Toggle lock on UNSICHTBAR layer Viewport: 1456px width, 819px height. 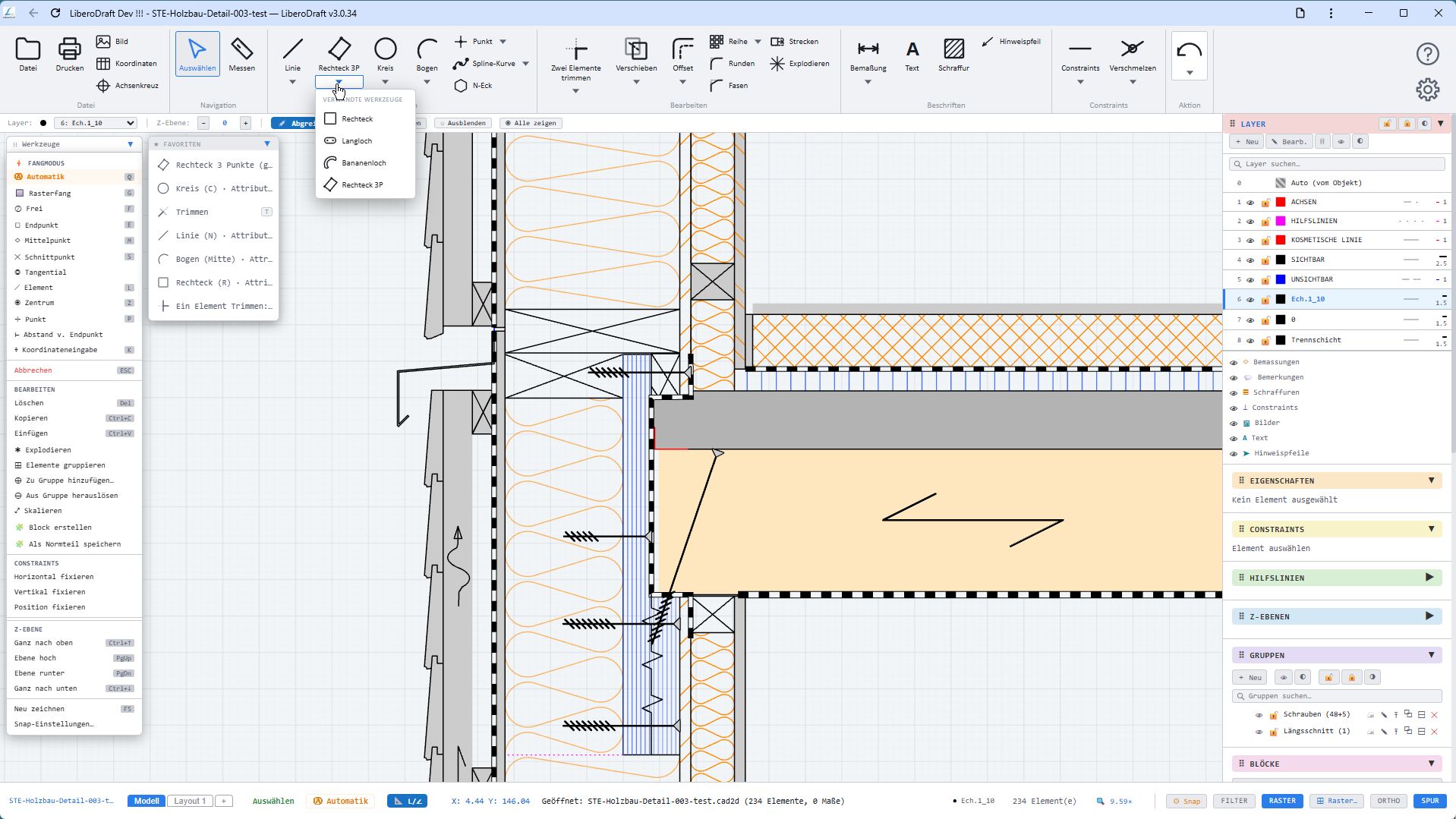[1265, 279]
